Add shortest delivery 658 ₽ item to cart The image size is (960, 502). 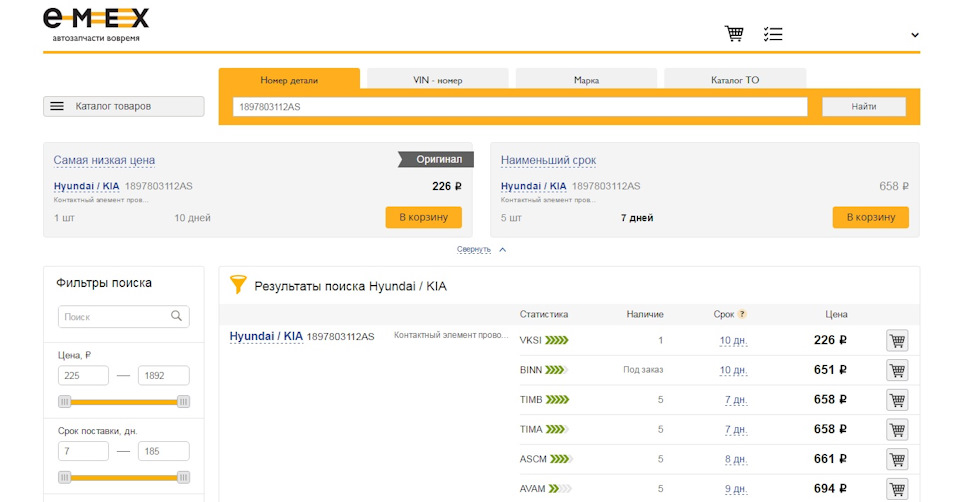(871, 217)
